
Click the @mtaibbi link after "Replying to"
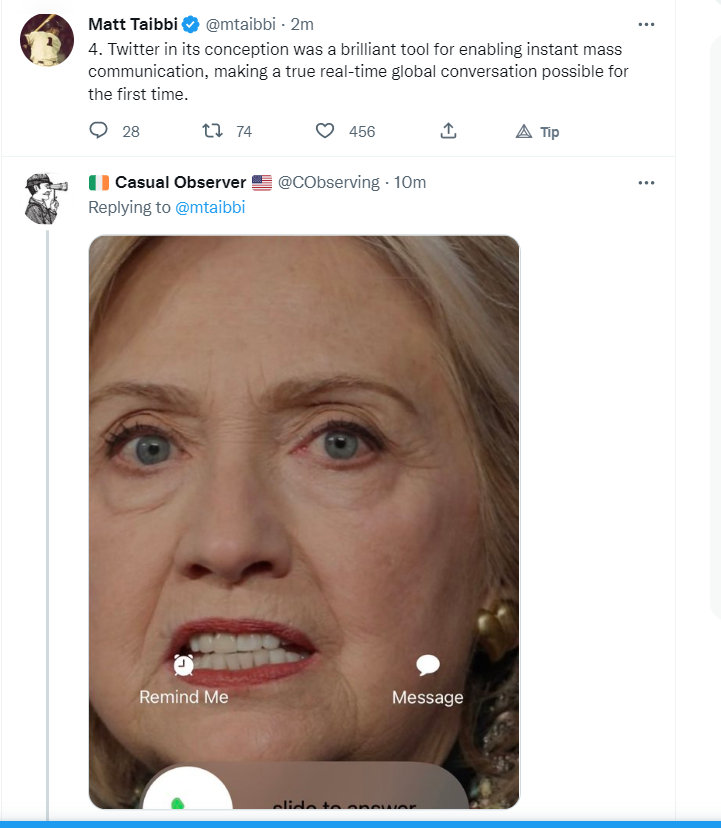tap(210, 207)
